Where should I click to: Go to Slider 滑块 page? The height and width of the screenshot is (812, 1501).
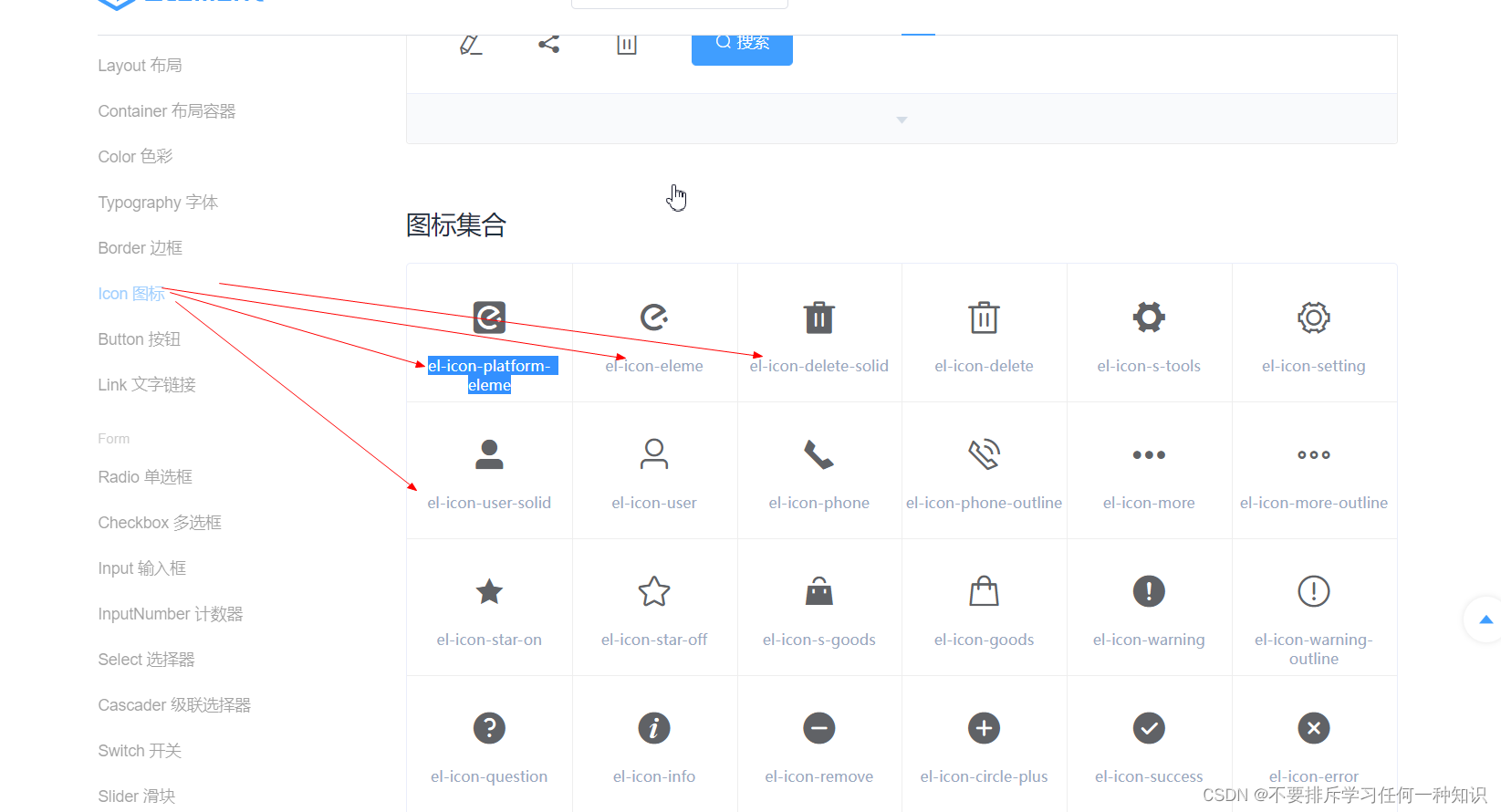click(137, 796)
